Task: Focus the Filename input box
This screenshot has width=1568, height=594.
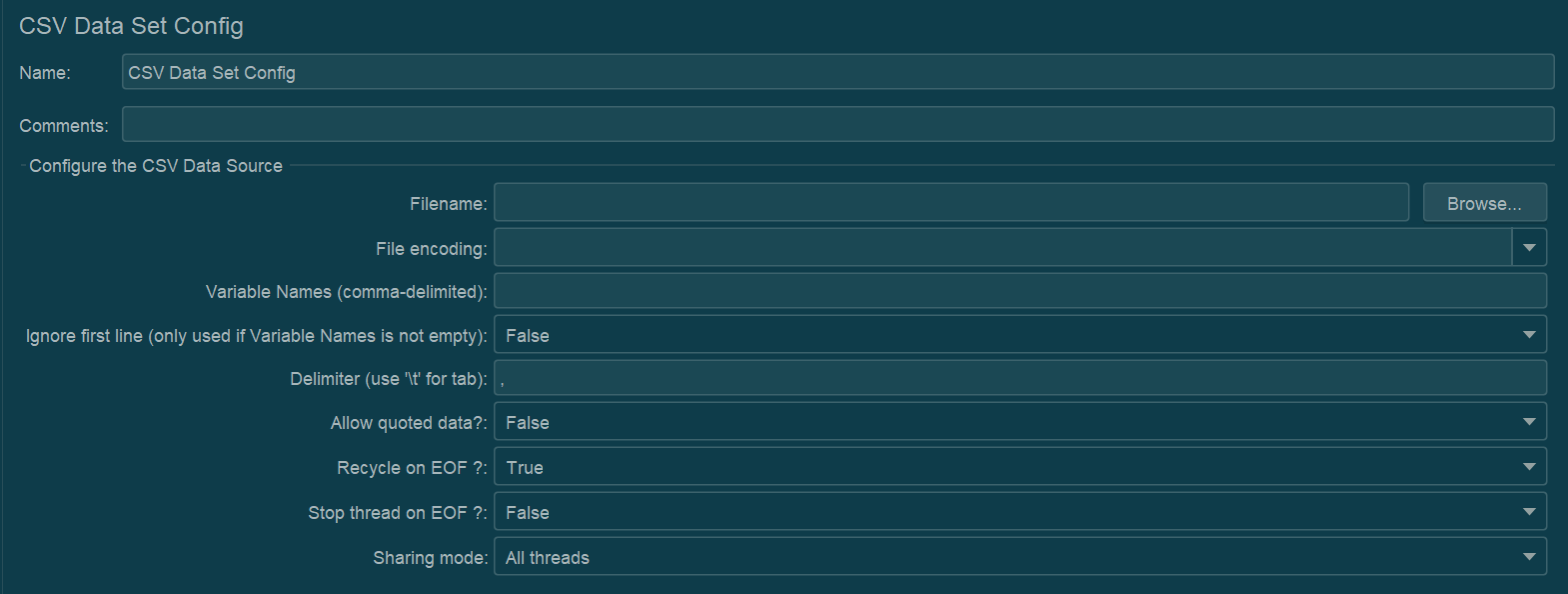Action: point(950,202)
